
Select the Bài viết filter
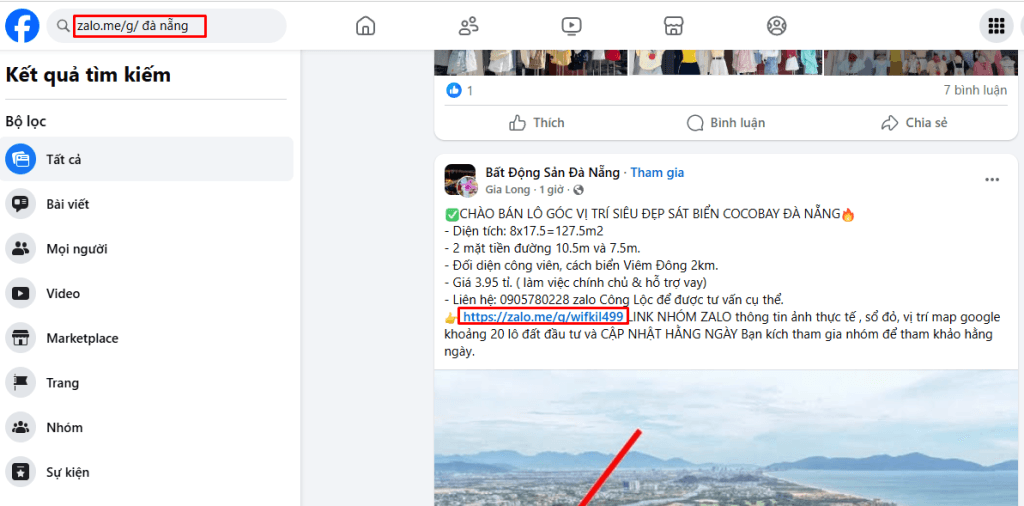coord(67,204)
